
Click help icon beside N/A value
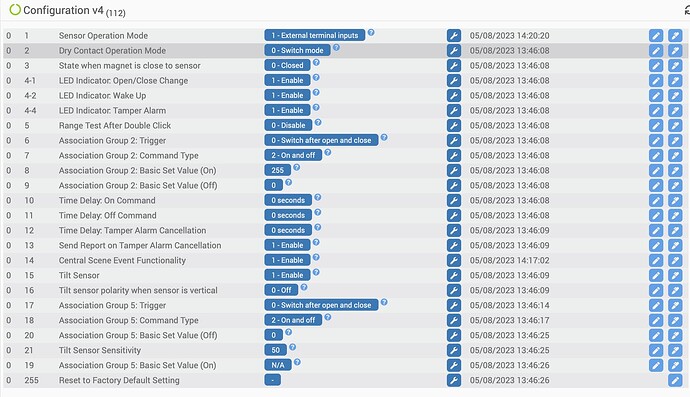click(297, 361)
